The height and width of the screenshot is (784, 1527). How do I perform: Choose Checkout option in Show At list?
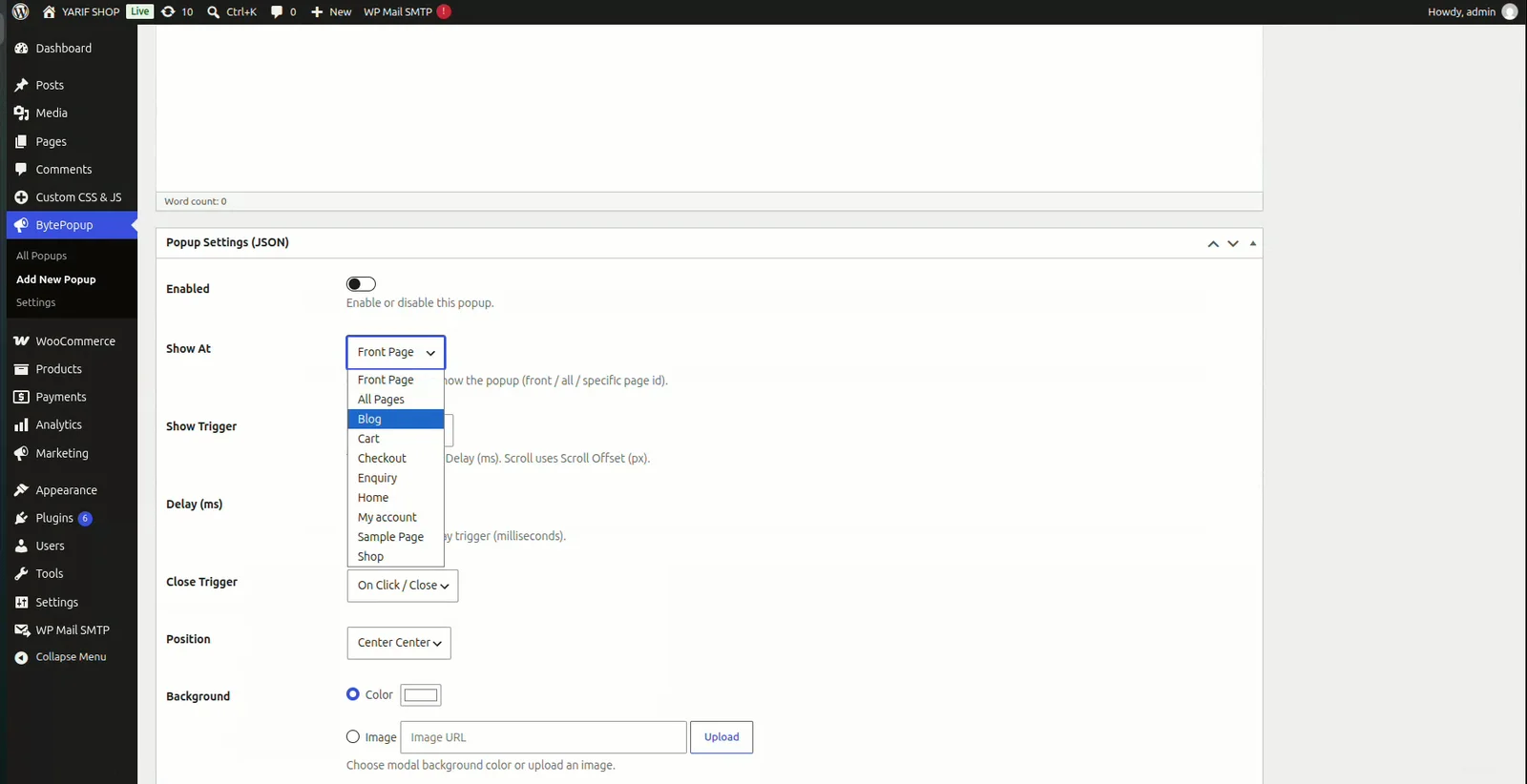(x=396, y=459)
